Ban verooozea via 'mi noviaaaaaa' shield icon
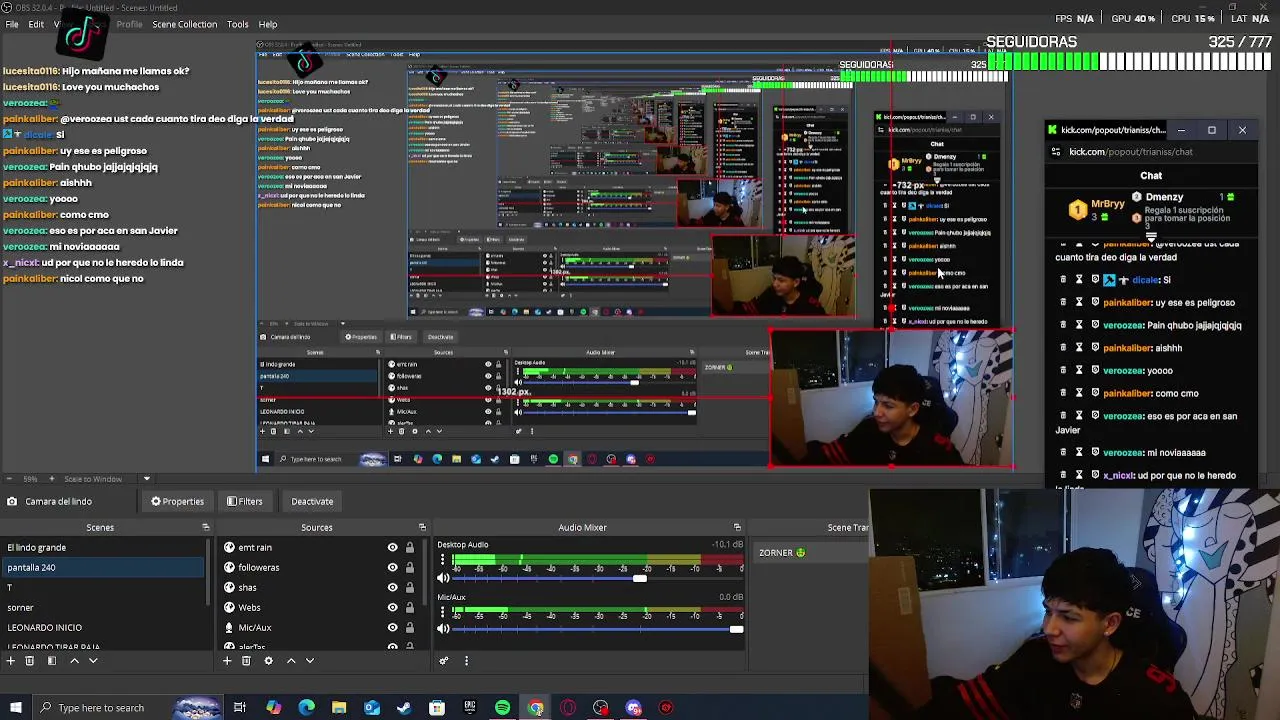1280x720 pixels. tap(1095, 452)
